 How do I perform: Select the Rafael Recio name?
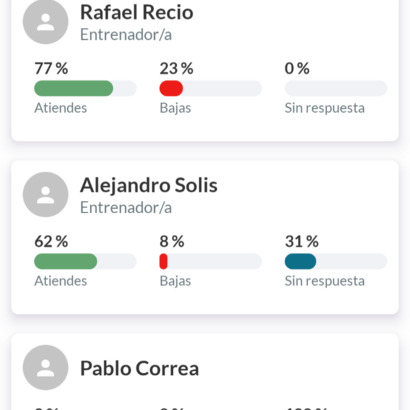tap(137, 13)
